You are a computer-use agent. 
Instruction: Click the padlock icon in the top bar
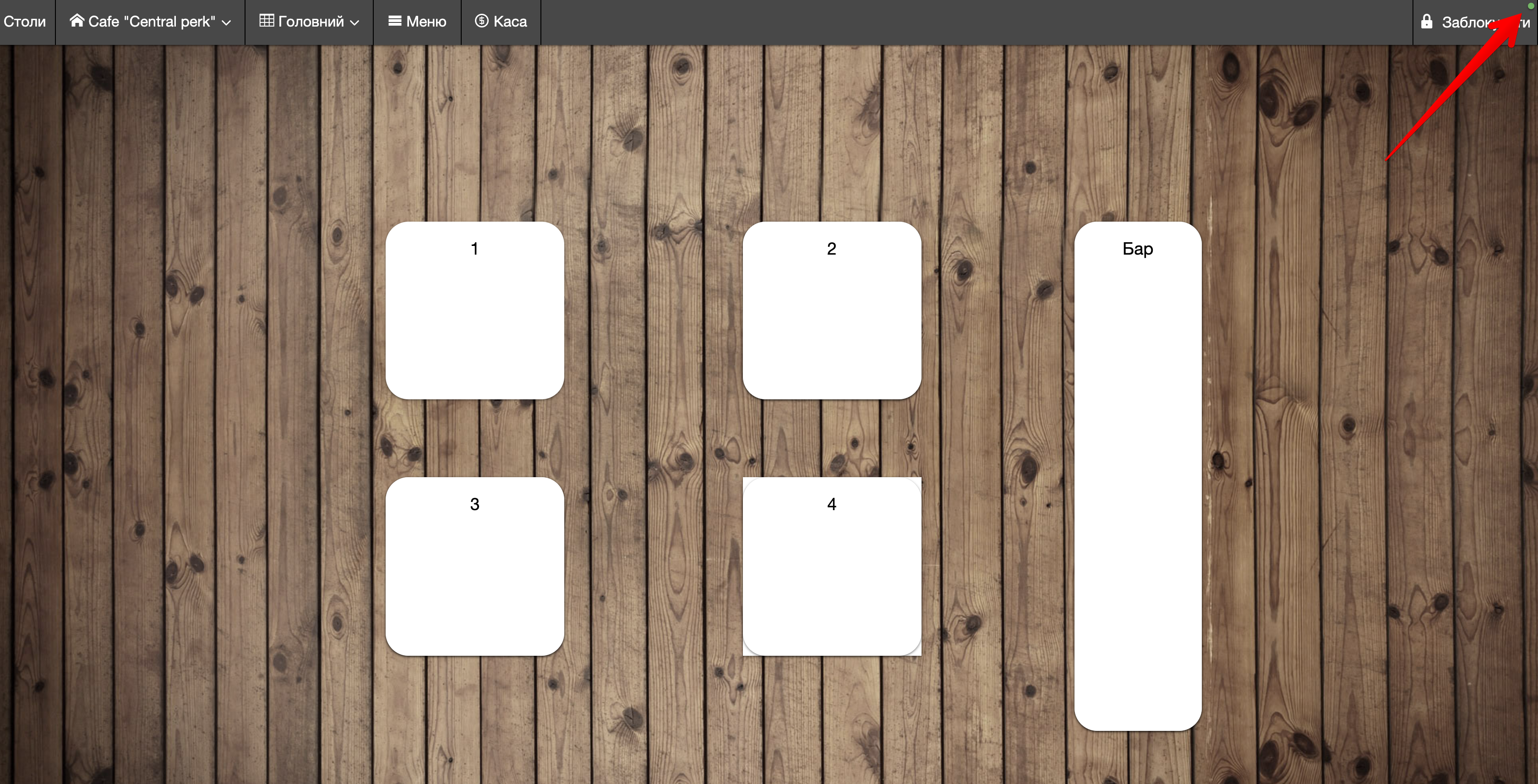(x=1427, y=22)
